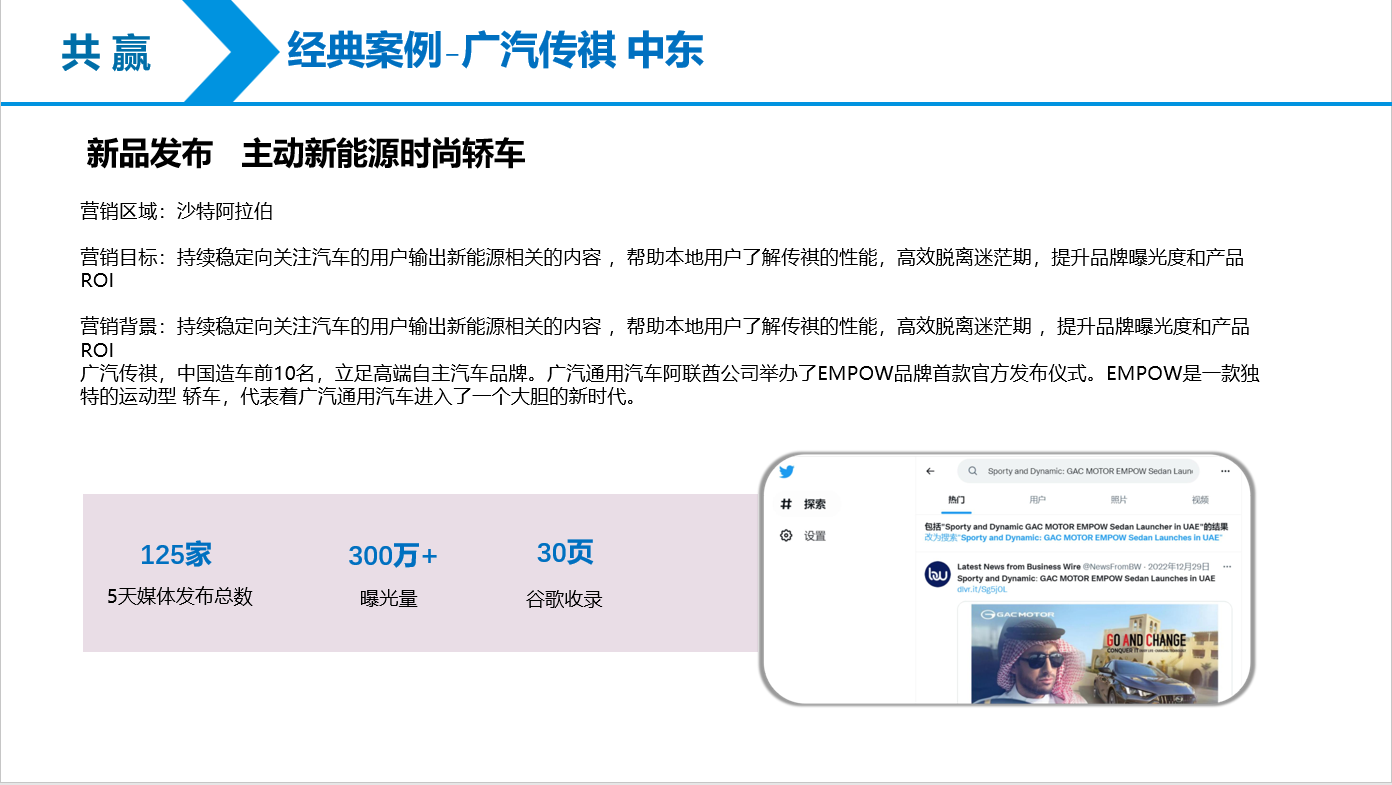Click Latest News from Business Wire name

(x=1018, y=566)
